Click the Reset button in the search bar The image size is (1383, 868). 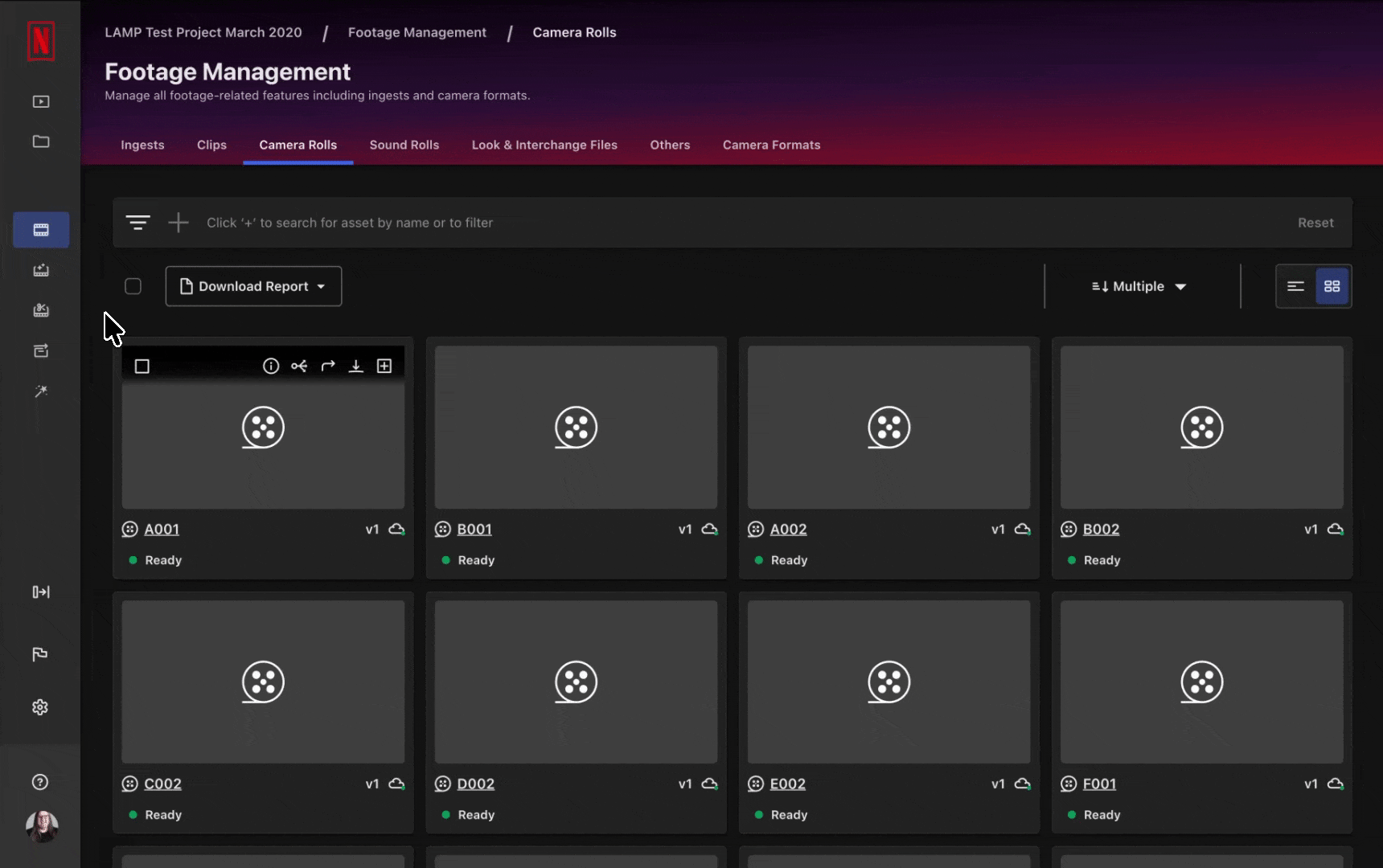tap(1315, 223)
